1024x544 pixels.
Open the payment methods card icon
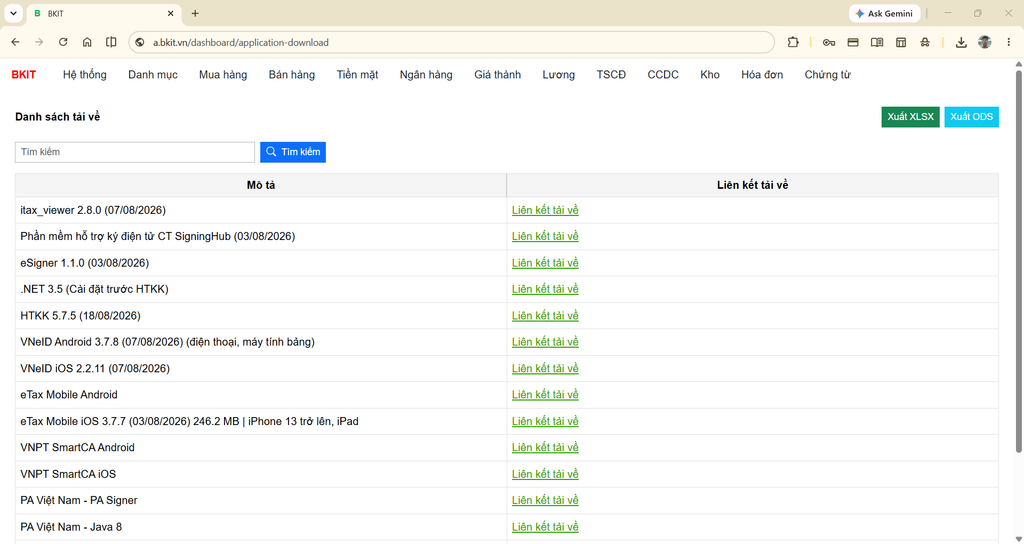click(853, 42)
